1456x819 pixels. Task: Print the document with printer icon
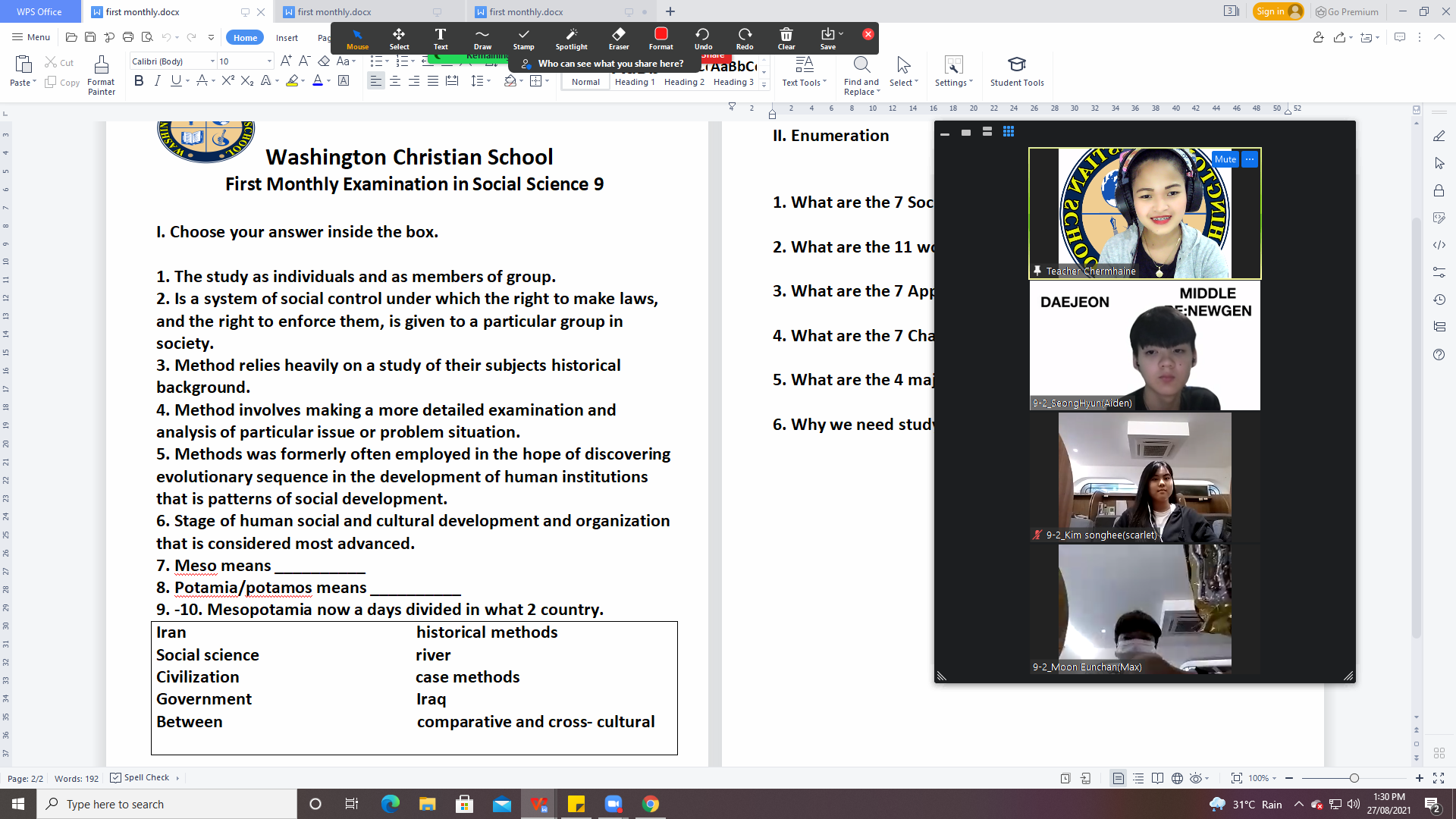(x=128, y=37)
